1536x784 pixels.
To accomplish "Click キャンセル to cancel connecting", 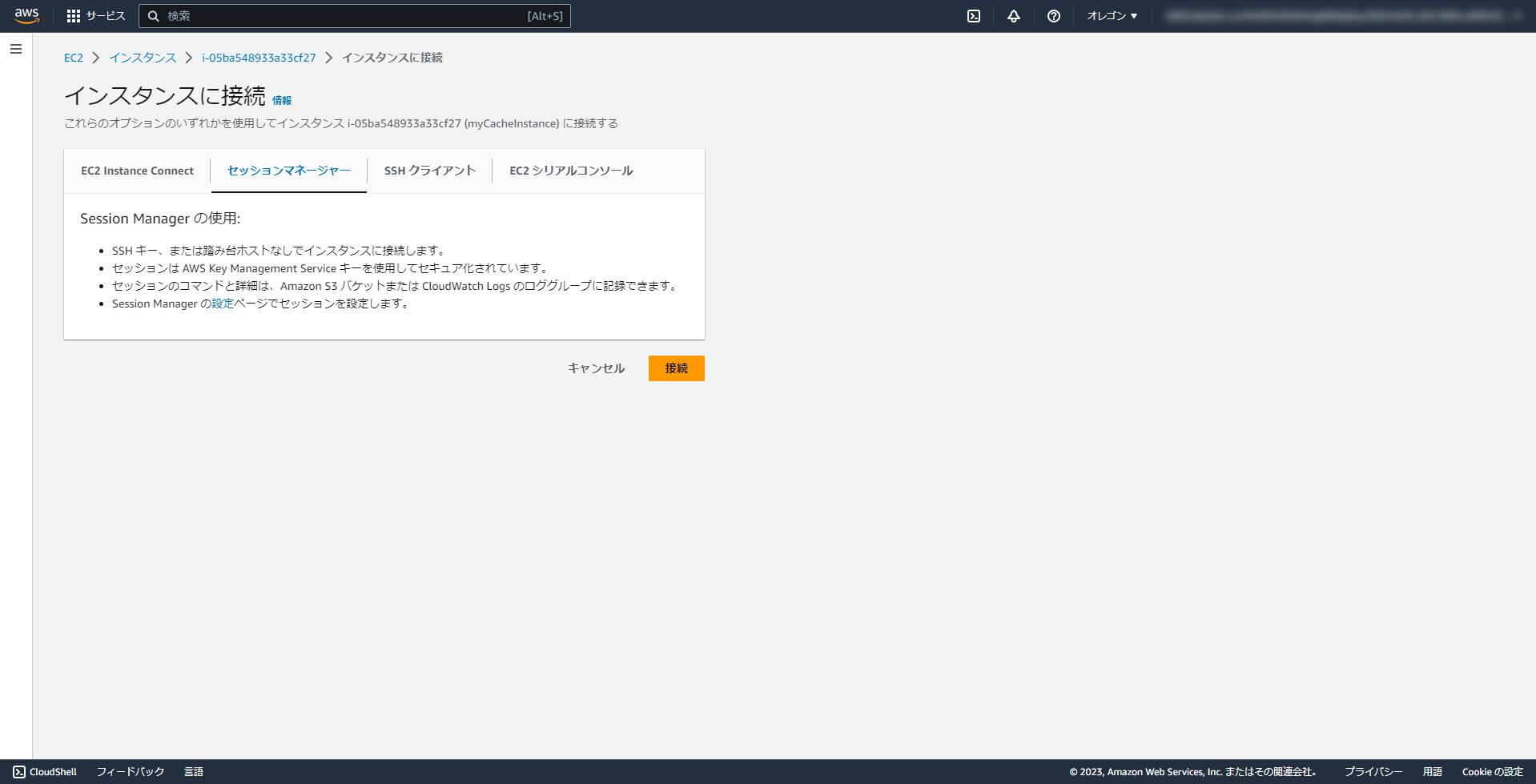I will click(x=595, y=368).
